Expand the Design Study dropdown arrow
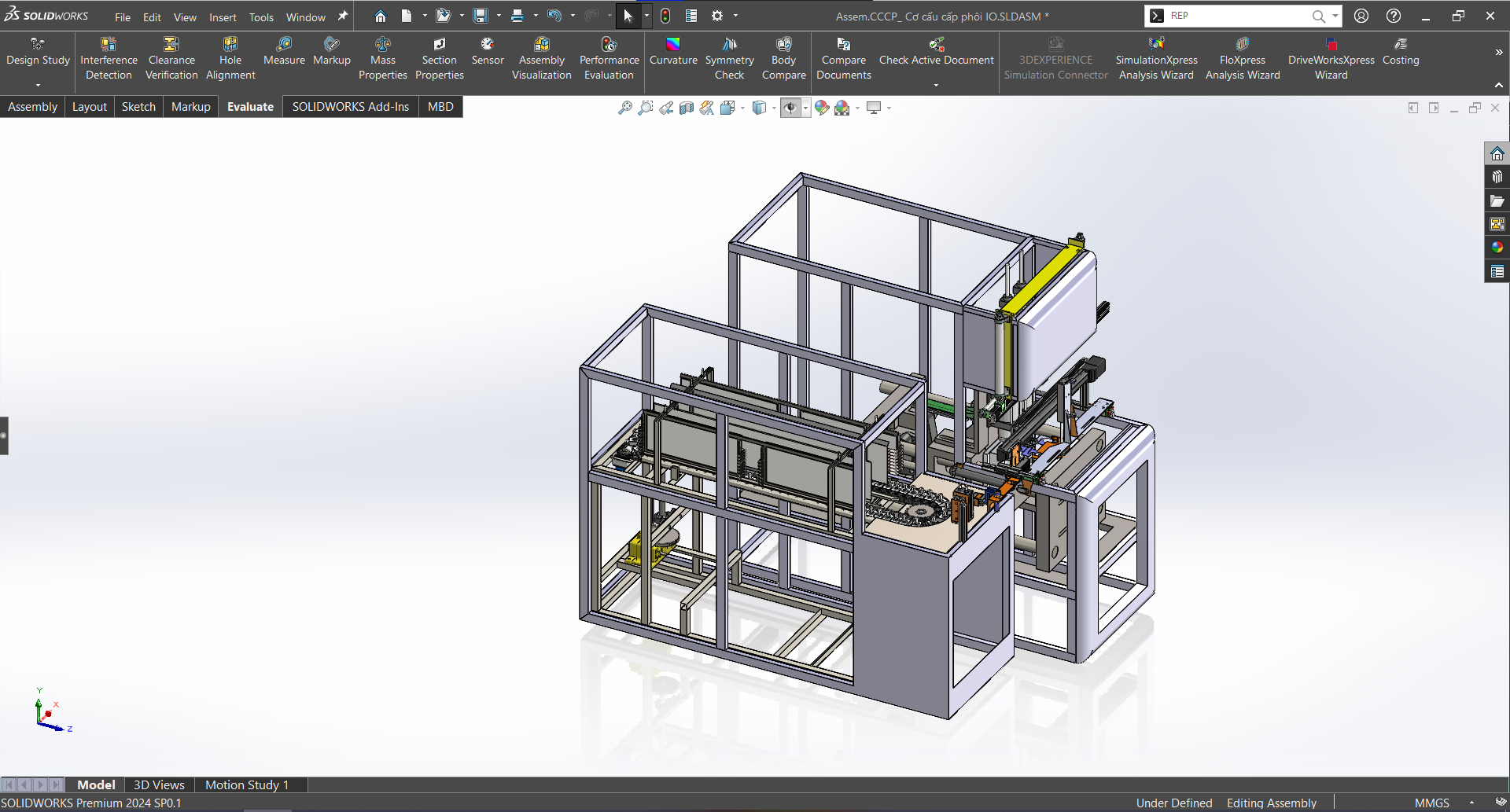1510x812 pixels. tap(38, 85)
